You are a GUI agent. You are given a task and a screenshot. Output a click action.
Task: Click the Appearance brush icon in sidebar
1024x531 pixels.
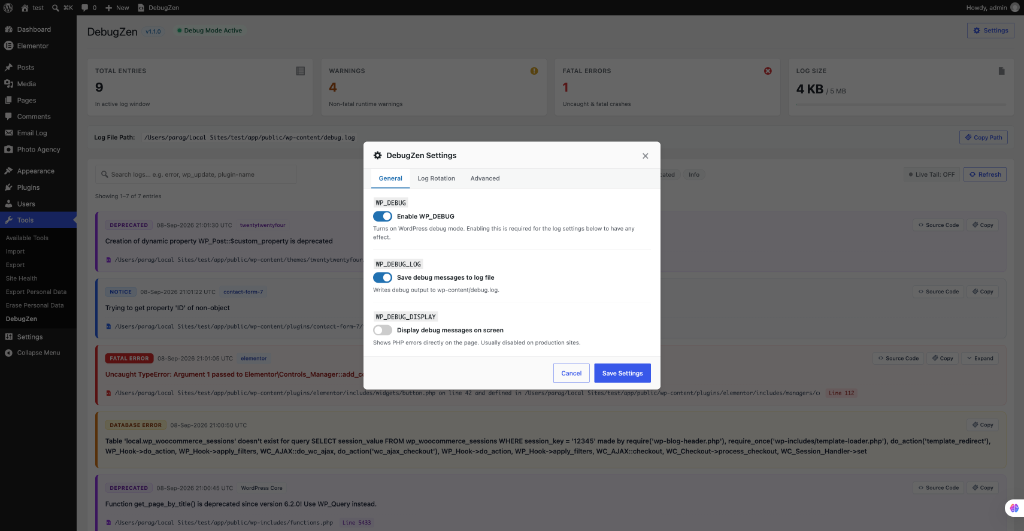coord(8,171)
